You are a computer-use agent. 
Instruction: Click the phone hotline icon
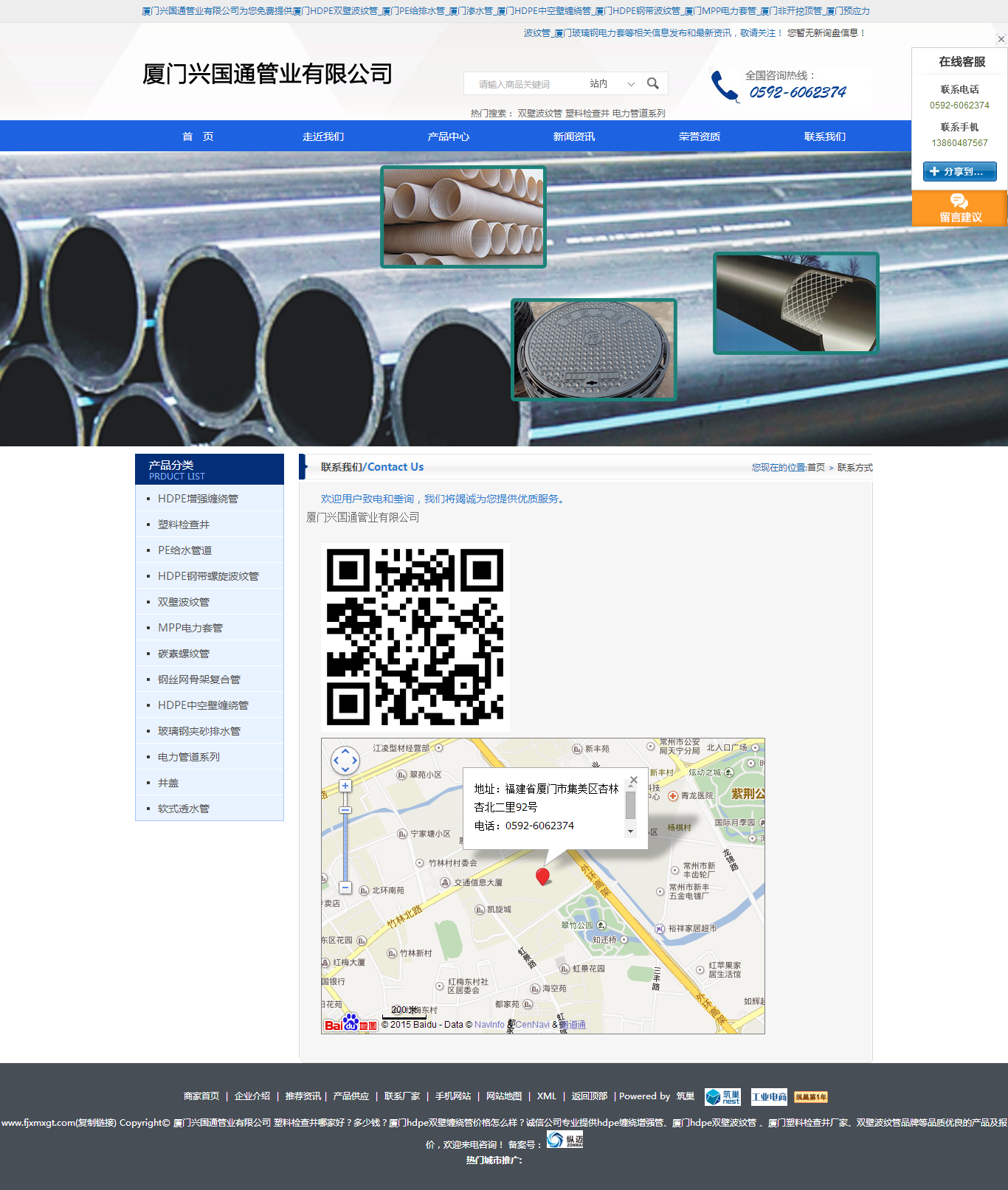click(725, 86)
